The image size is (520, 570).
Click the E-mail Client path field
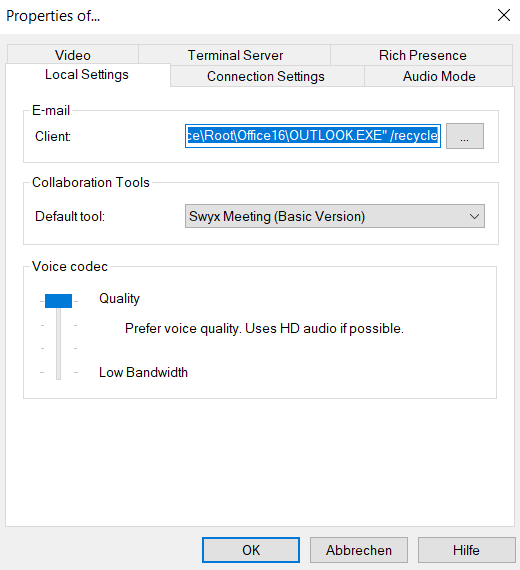click(313, 136)
